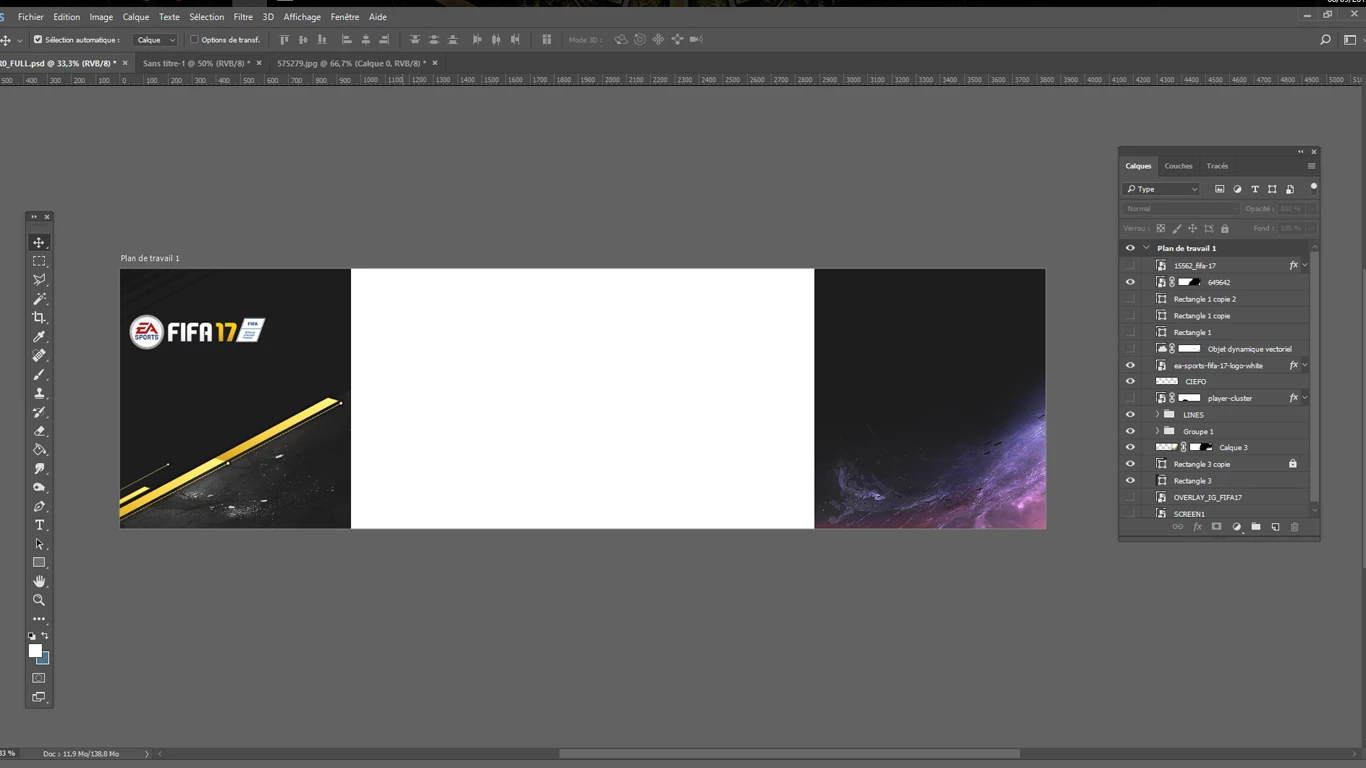Select the Crop tool

coord(39,318)
